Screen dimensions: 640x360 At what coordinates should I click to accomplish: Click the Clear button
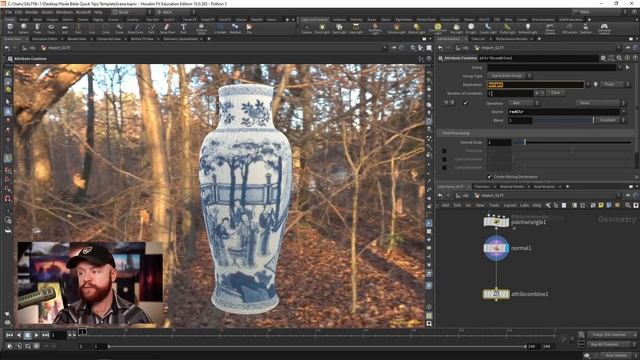[556, 93]
